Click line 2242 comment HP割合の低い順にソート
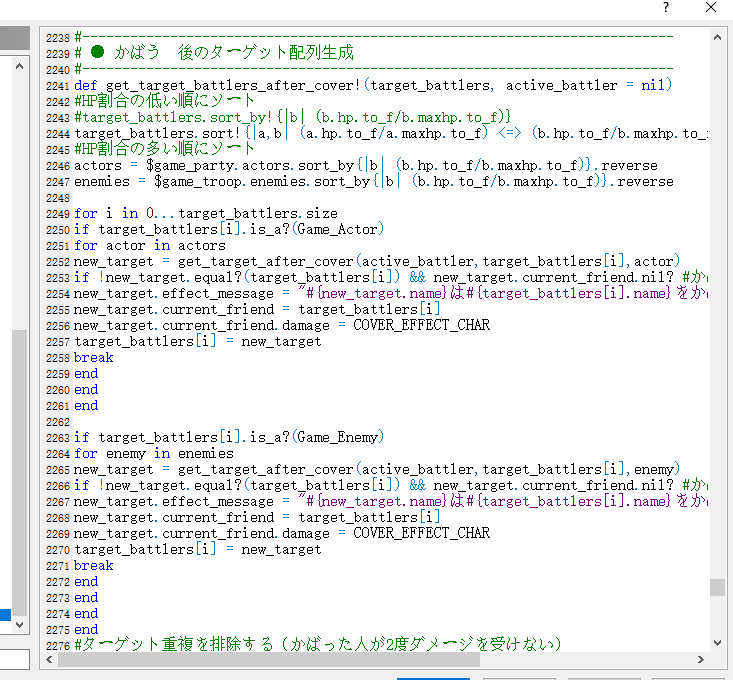733x680 pixels. 164,101
